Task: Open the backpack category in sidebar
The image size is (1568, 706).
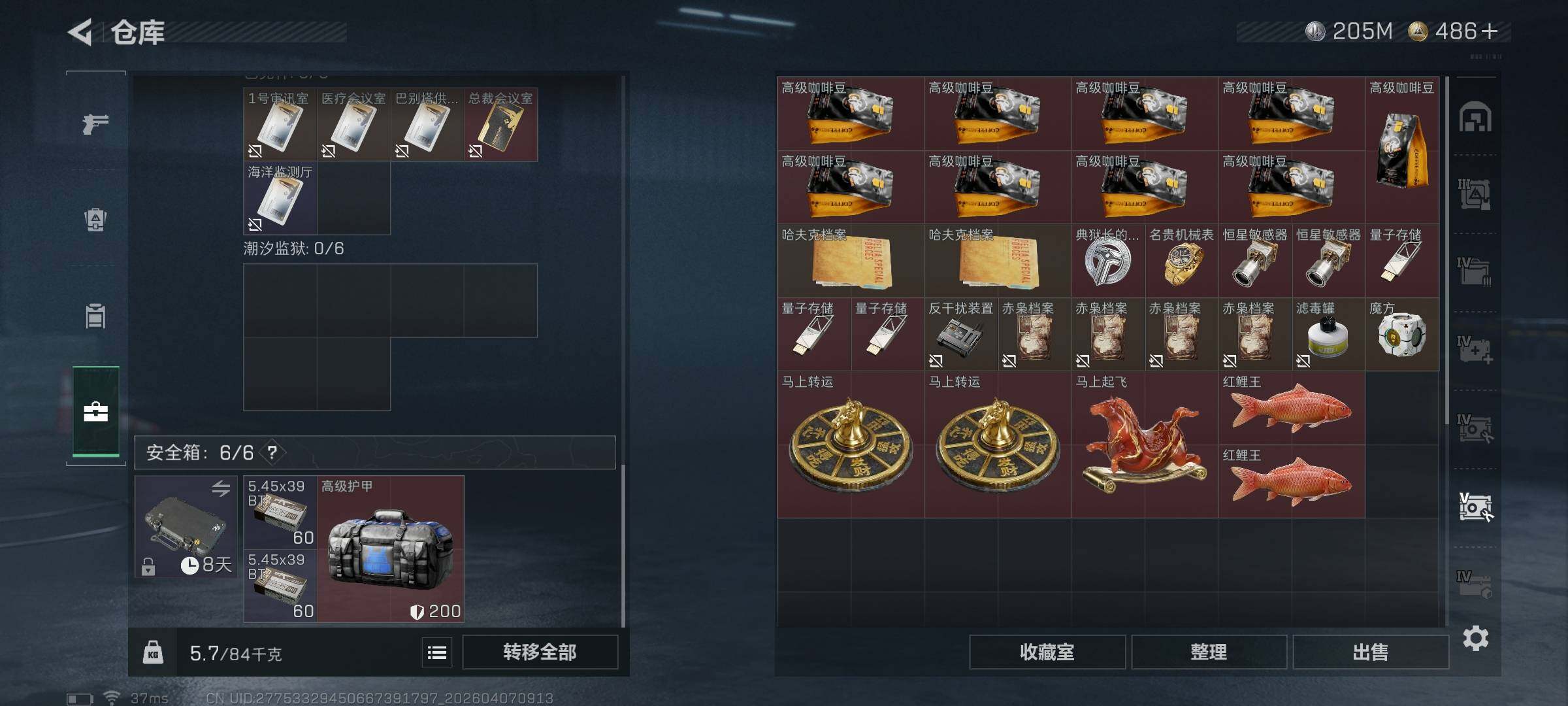Action: coord(95,316)
